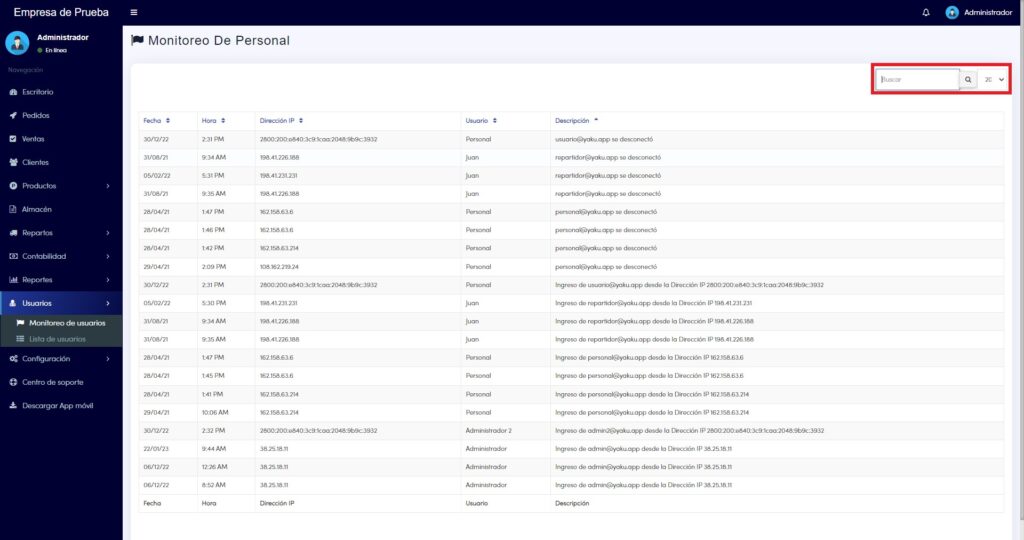Click the Centro de soporte lifebuoy icon
Screen dimensions: 1024x540
click(x=13, y=383)
